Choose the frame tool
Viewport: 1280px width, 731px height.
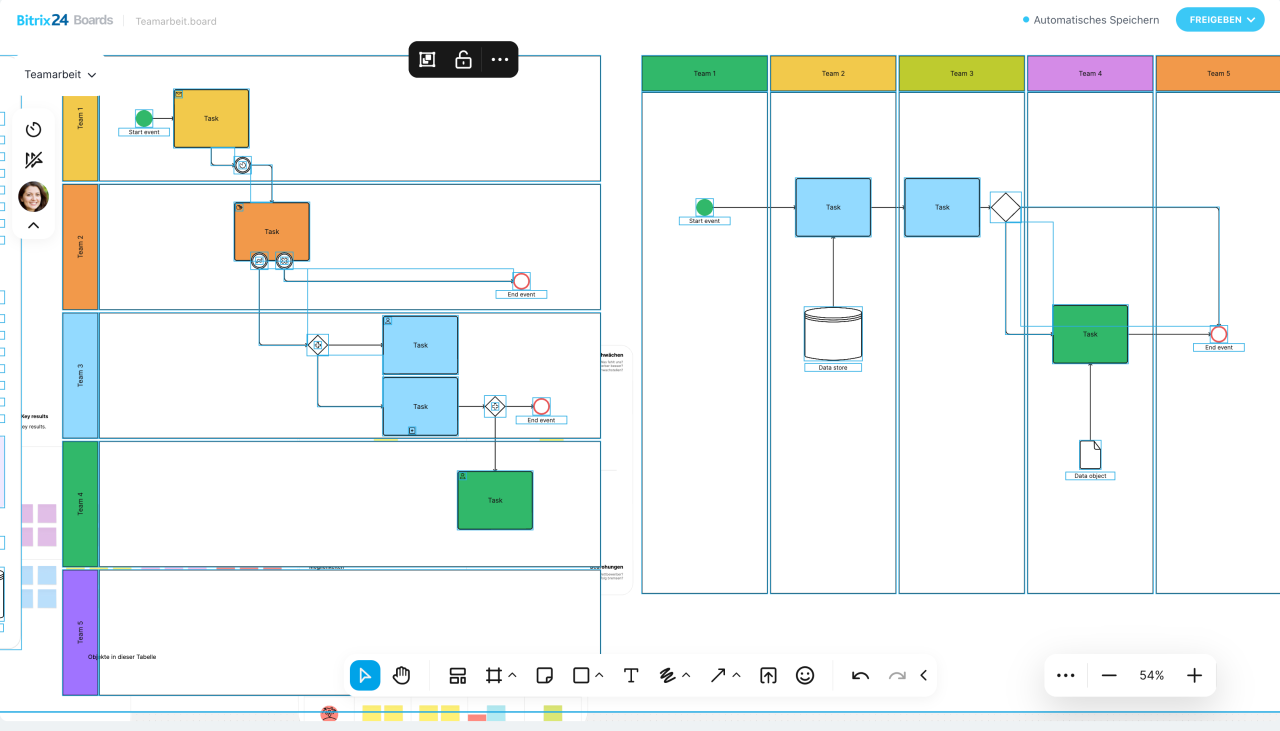pyautogui.click(x=493, y=675)
